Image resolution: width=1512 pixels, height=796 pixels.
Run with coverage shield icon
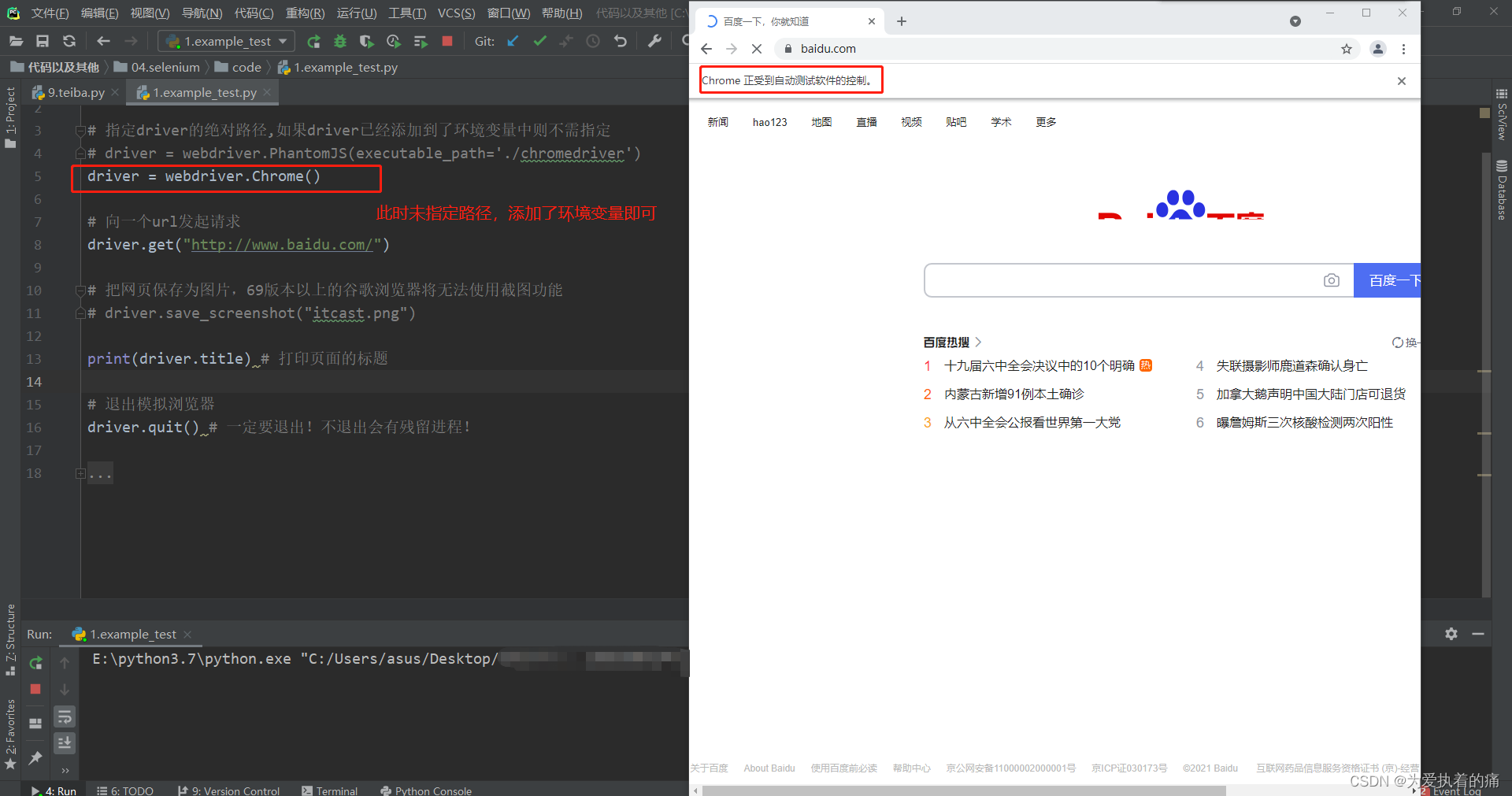pyautogui.click(x=366, y=41)
